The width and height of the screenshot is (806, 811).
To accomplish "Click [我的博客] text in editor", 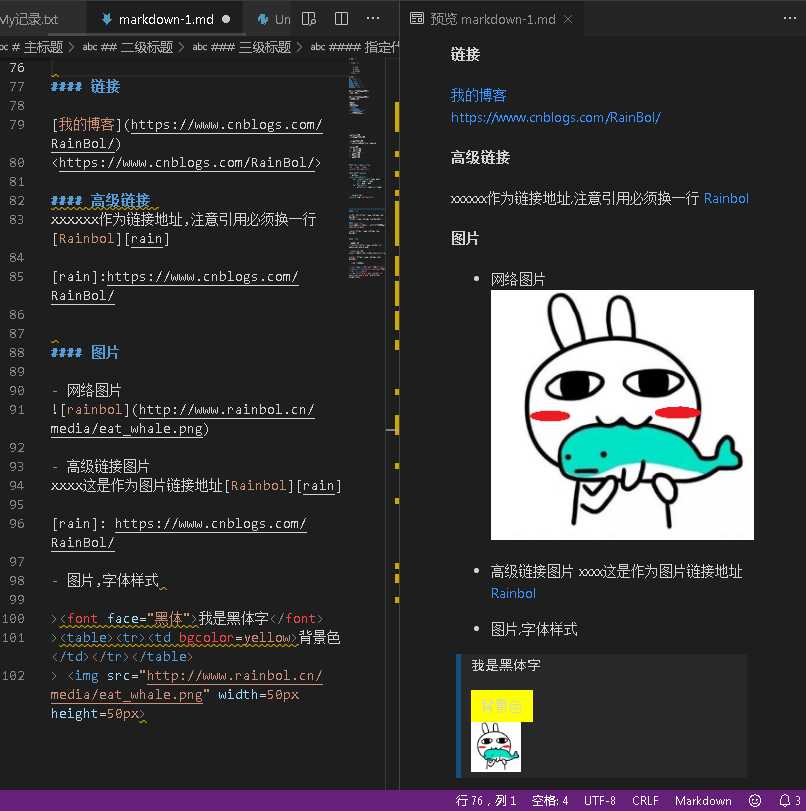I will tap(86, 125).
